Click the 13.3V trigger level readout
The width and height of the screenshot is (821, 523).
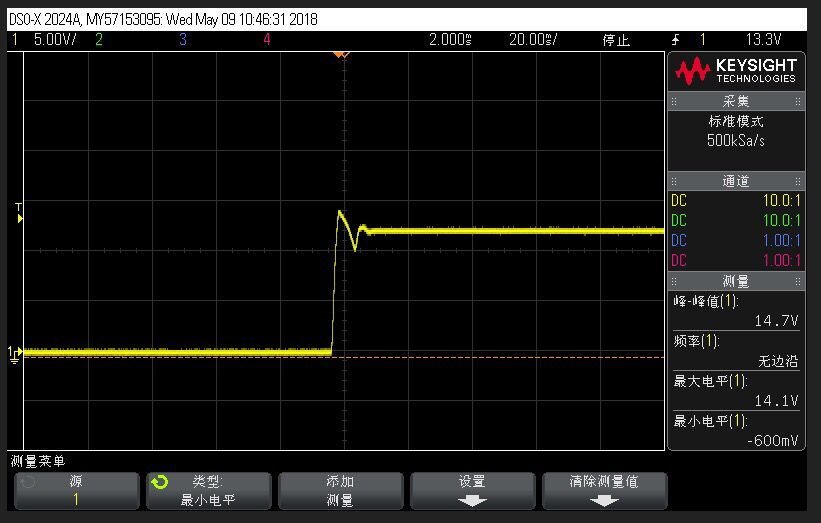tap(763, 39)
